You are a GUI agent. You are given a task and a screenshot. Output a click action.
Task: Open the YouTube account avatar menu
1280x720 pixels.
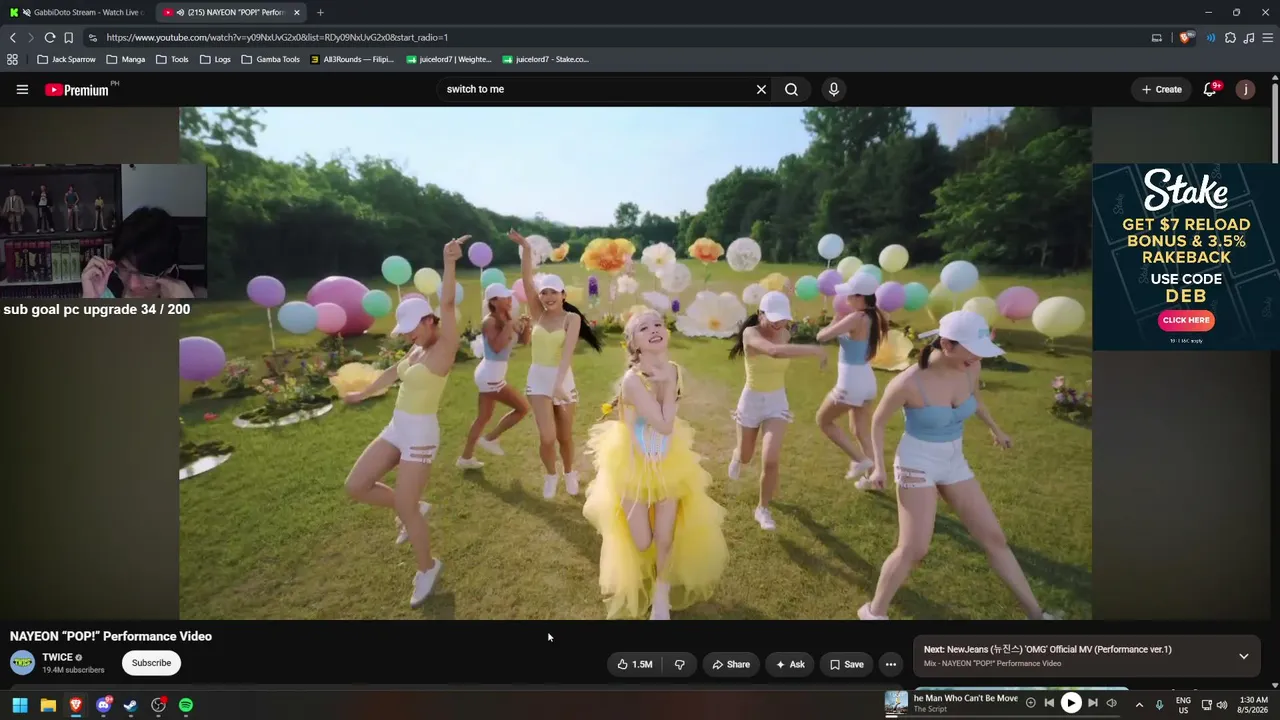pyautogui.click(x=1245, y=89)
